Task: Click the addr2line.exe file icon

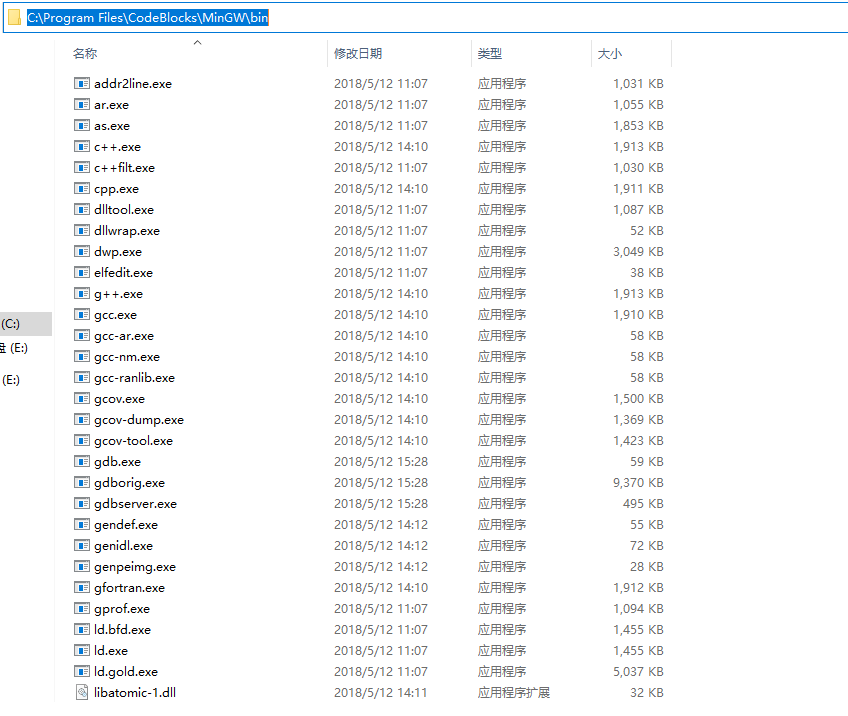Action: click(82, 83)
